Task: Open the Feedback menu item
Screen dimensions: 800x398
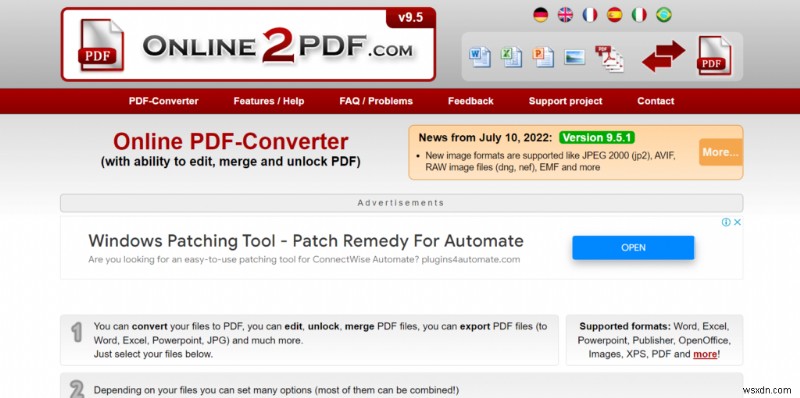Action: [x=470, y=101]
